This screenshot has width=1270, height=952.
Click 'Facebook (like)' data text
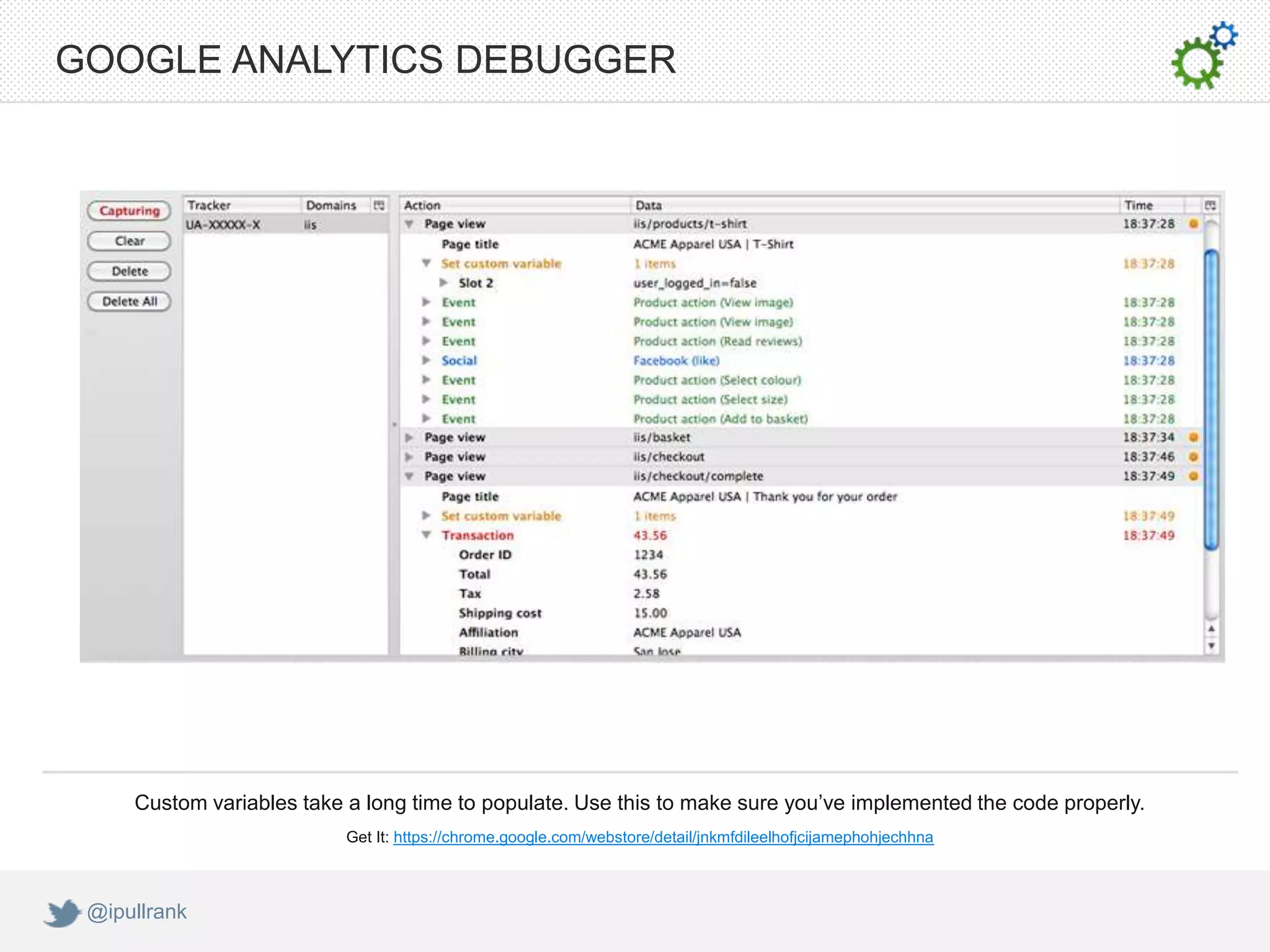click(x=676, y=361)
